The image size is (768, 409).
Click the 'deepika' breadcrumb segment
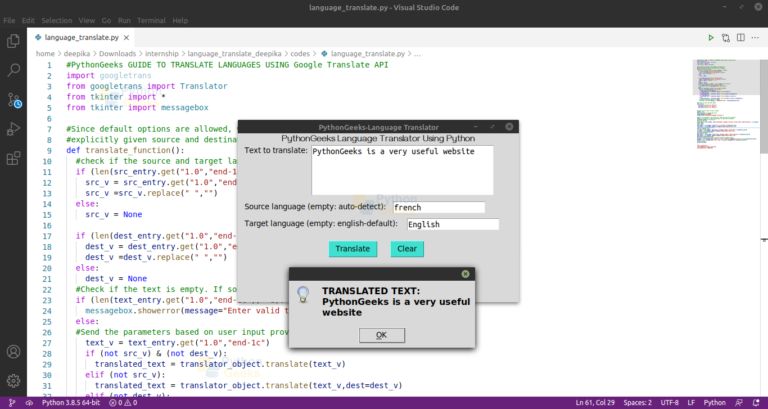pyautogui.click(x=77, y=54)
